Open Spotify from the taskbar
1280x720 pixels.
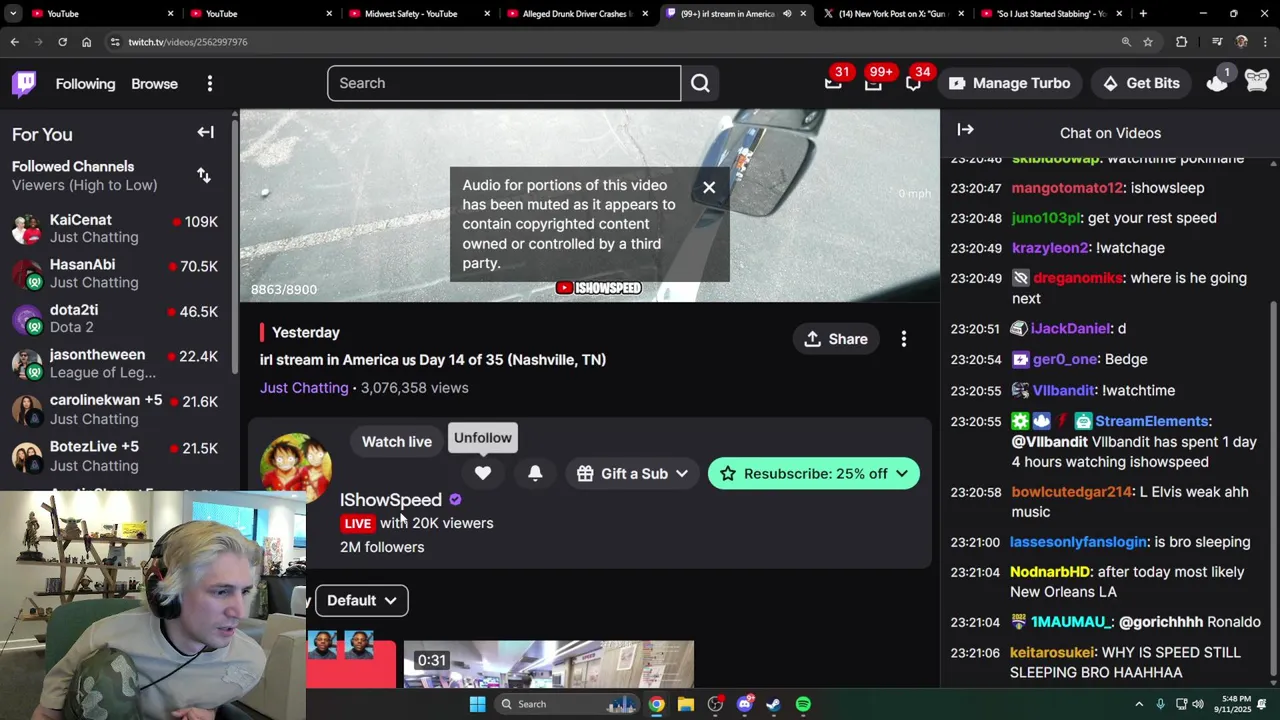[803, 704]
